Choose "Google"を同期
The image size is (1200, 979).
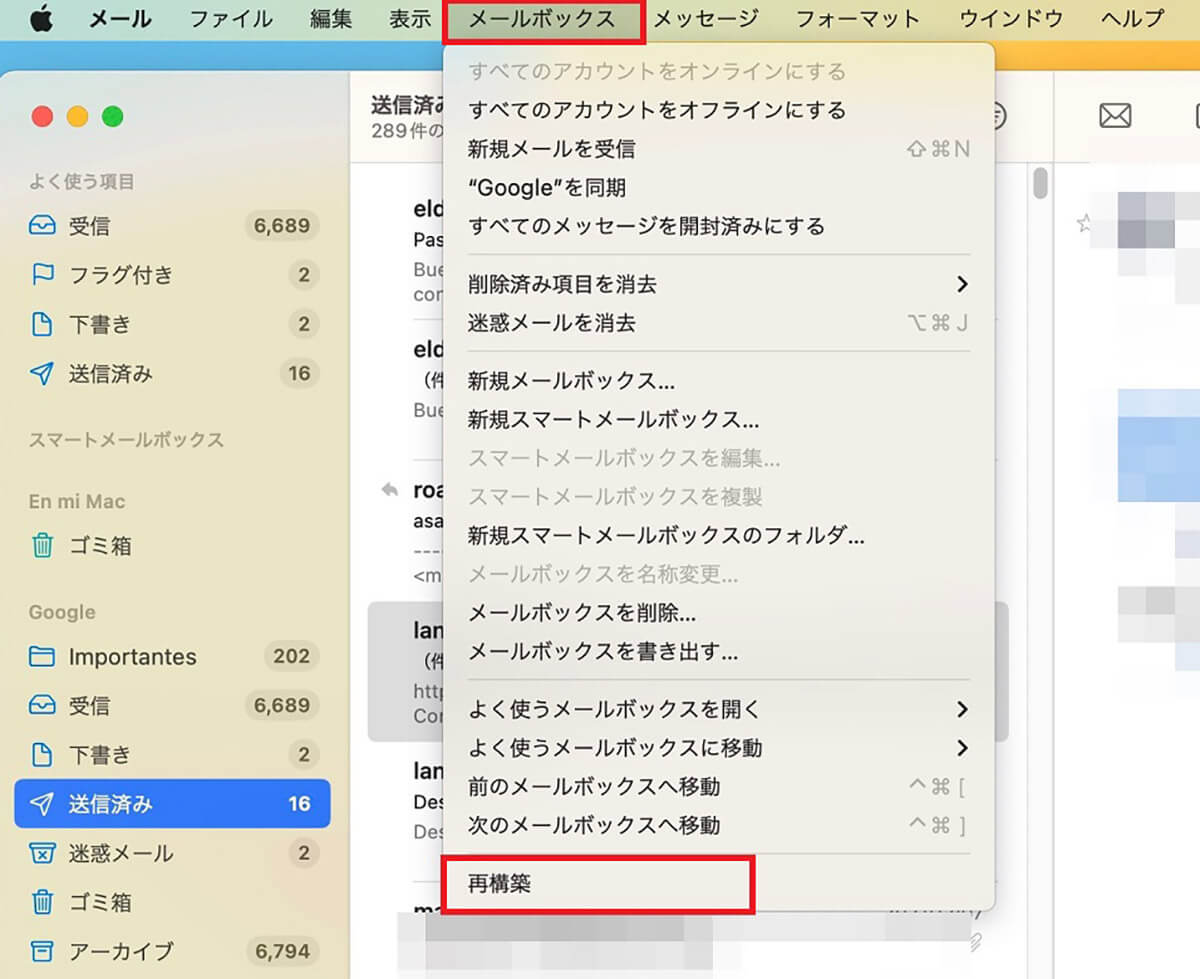click(x=719, y=187)
